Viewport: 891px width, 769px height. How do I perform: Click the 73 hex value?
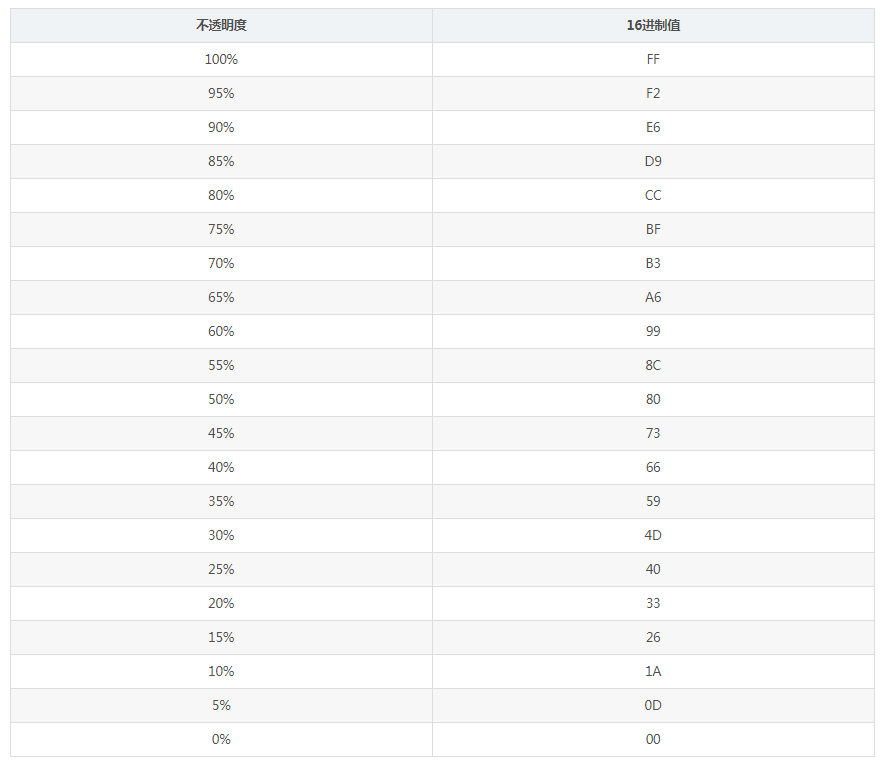pos(653,434)
